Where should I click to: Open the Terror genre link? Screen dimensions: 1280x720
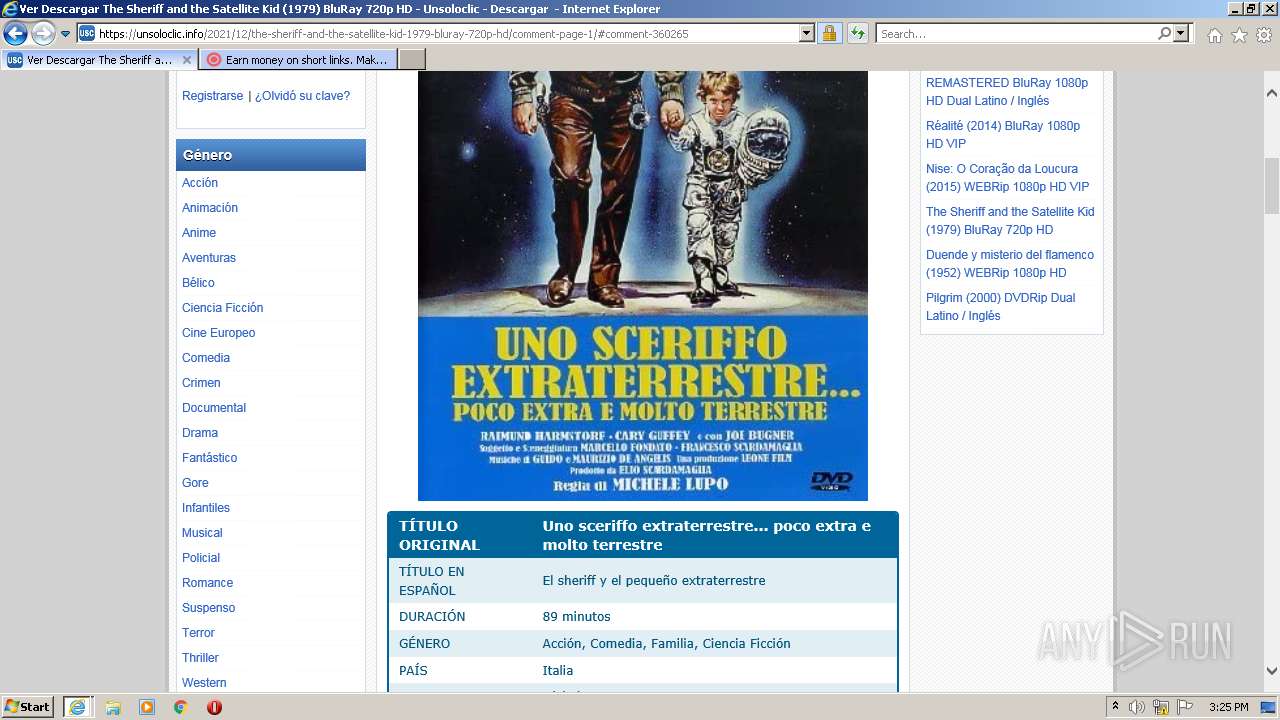click(198, 633)
